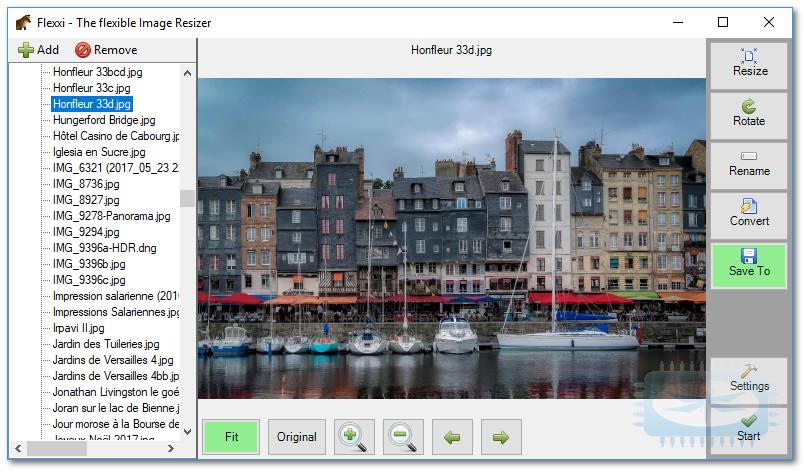Open the Convert options

point(749,215)
